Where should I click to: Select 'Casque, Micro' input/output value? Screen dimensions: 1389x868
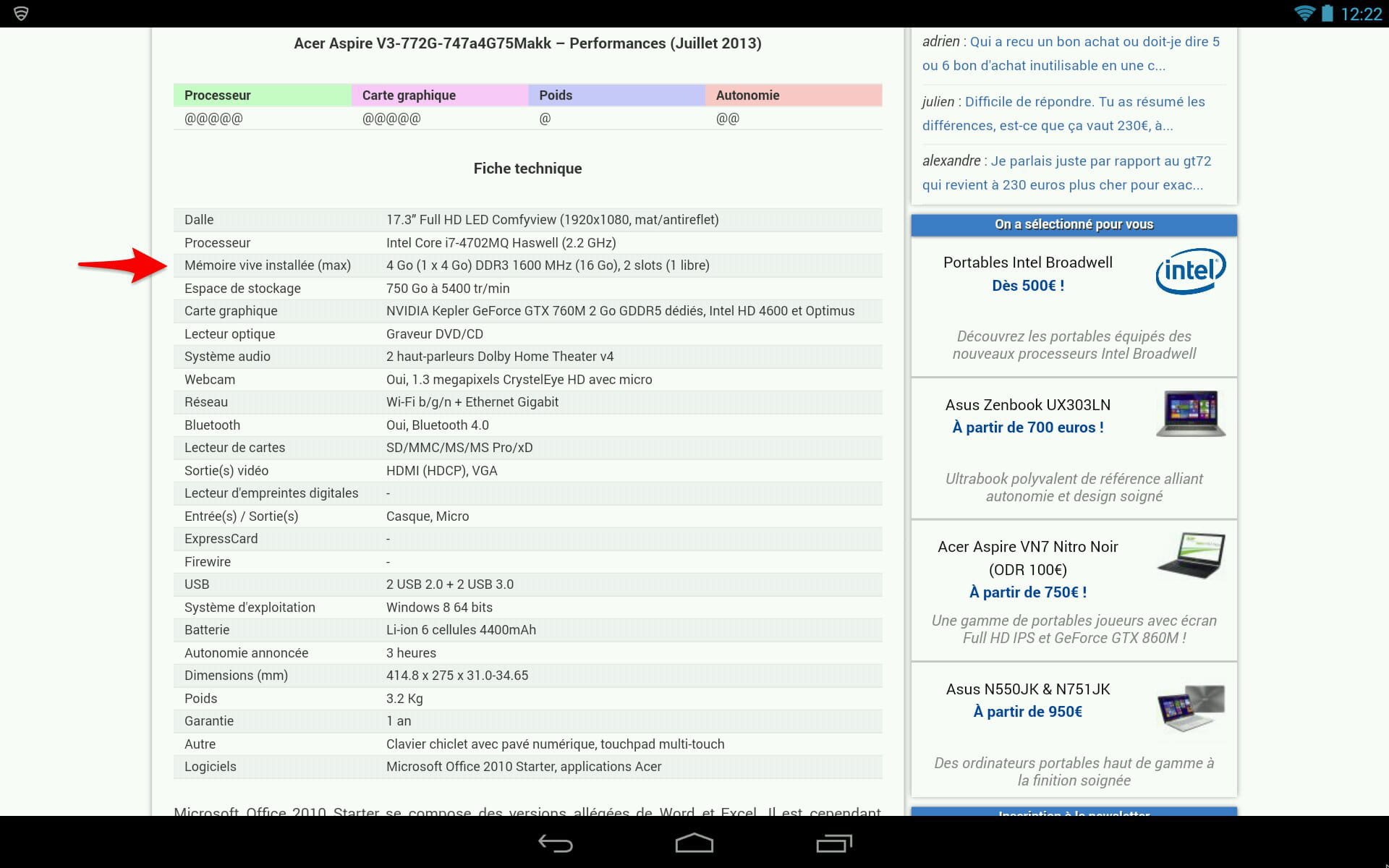tap(427, 516)
